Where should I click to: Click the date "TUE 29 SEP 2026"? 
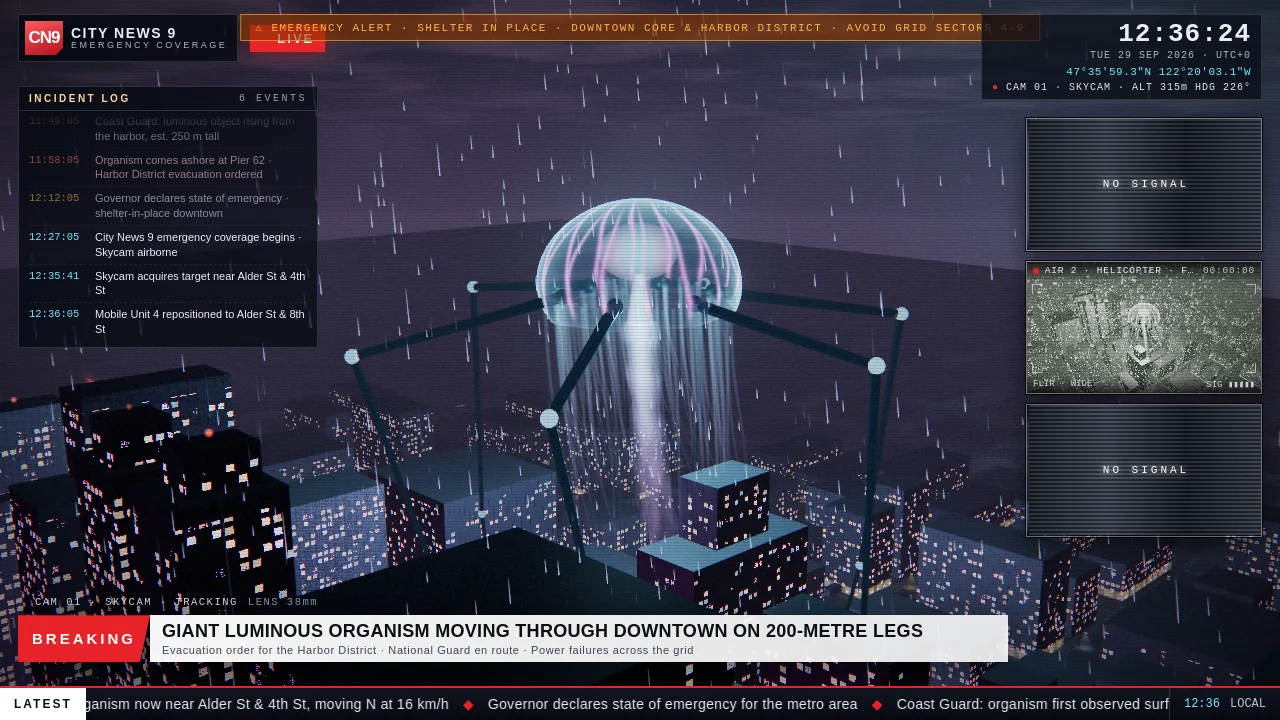pos(1142,56)
